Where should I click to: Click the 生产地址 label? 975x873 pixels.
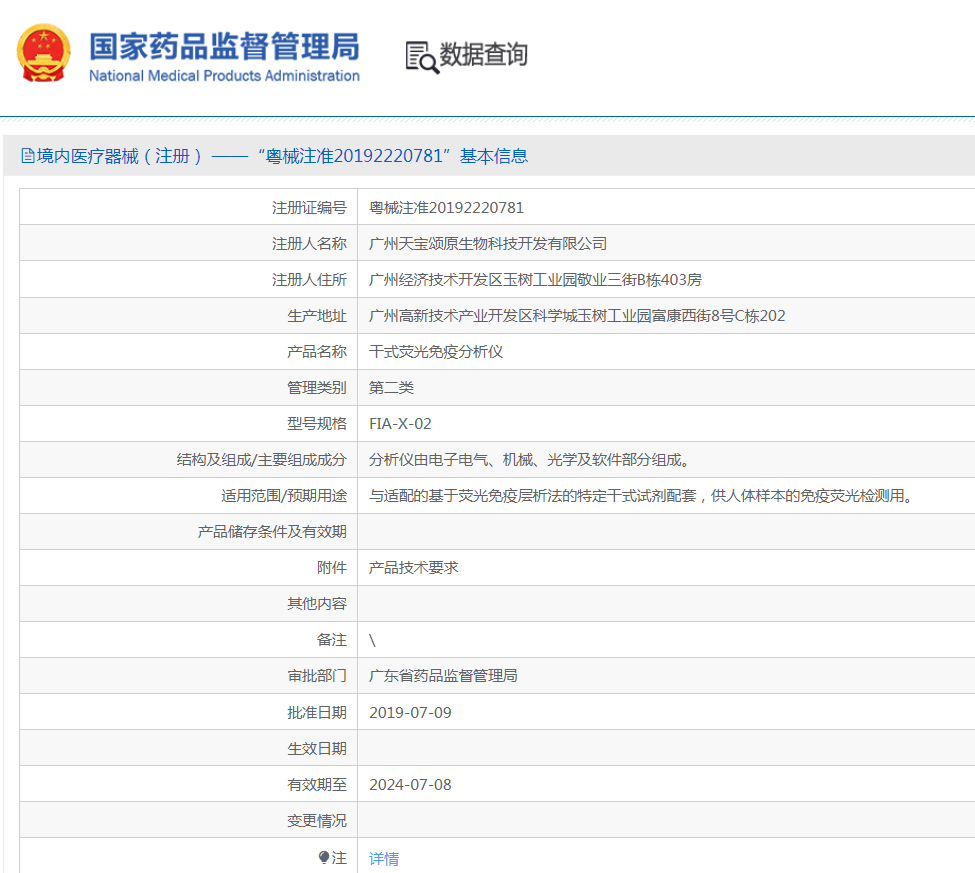(x=317, y=316)
